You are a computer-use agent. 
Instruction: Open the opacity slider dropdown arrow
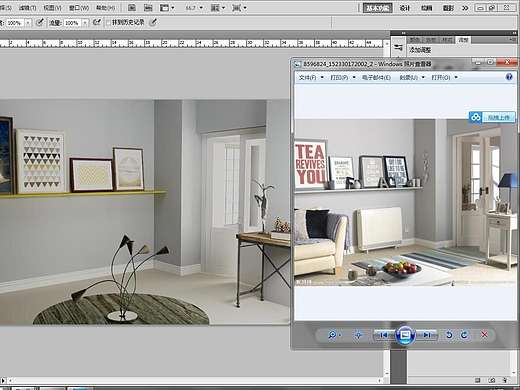28,23
